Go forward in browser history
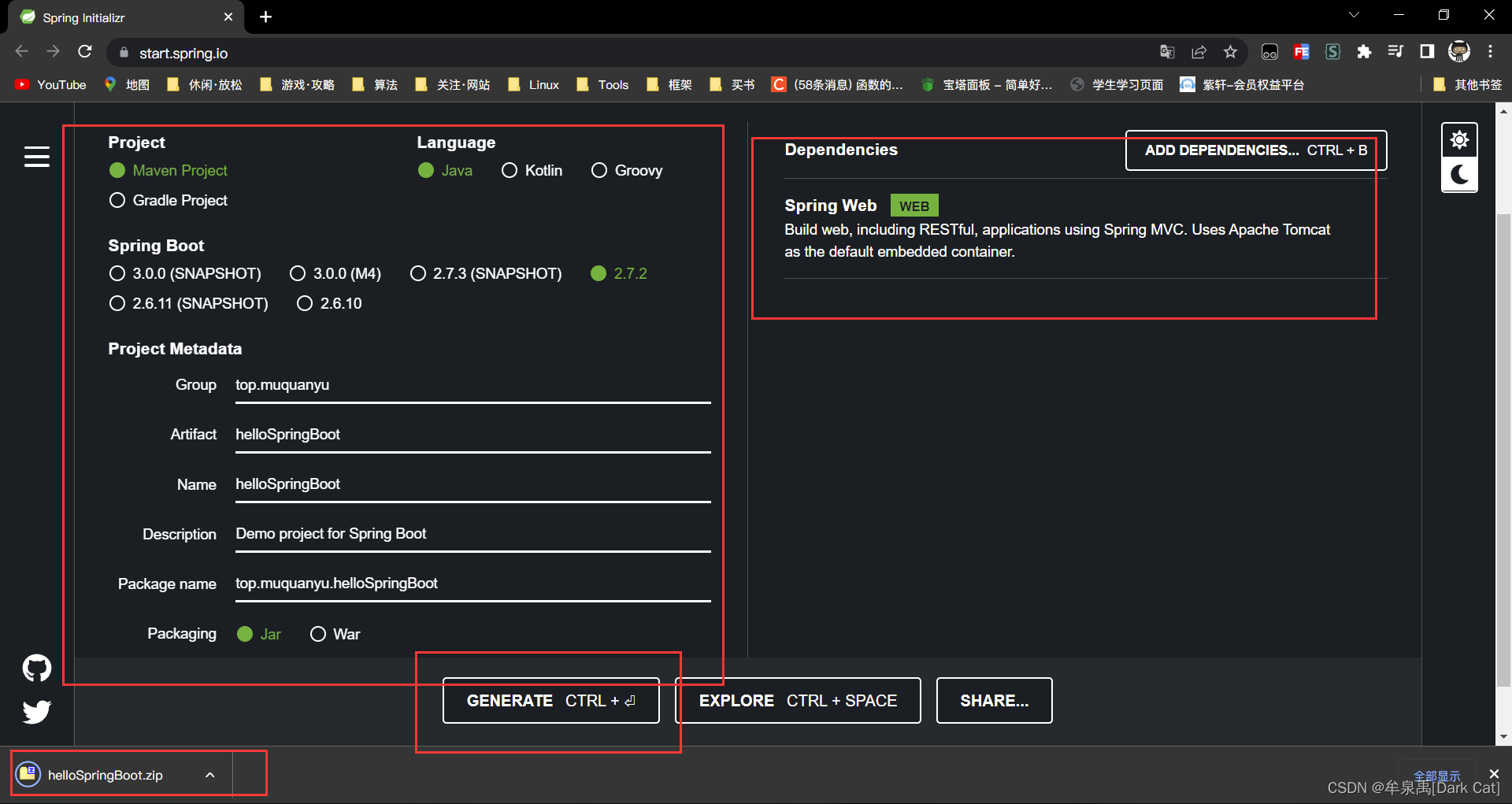Screen dimensions: 1512x804 [53, 52]
